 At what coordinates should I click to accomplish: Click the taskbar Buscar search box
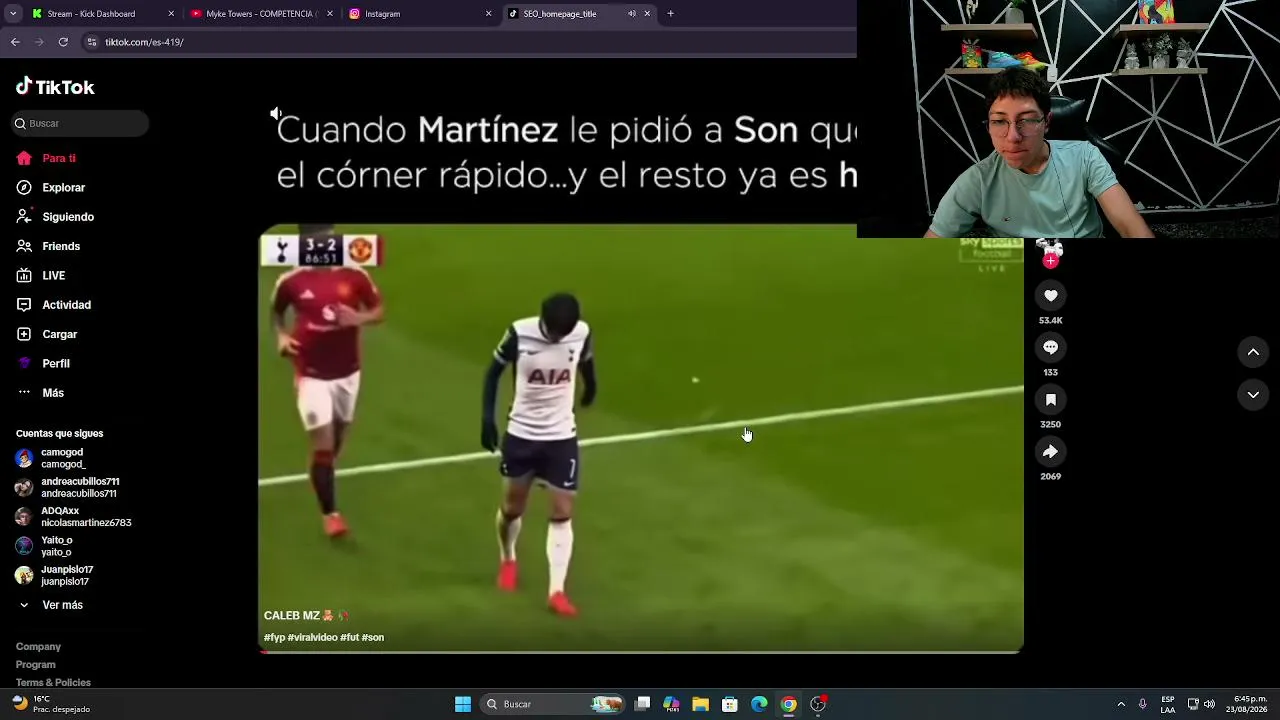(552, 704)
